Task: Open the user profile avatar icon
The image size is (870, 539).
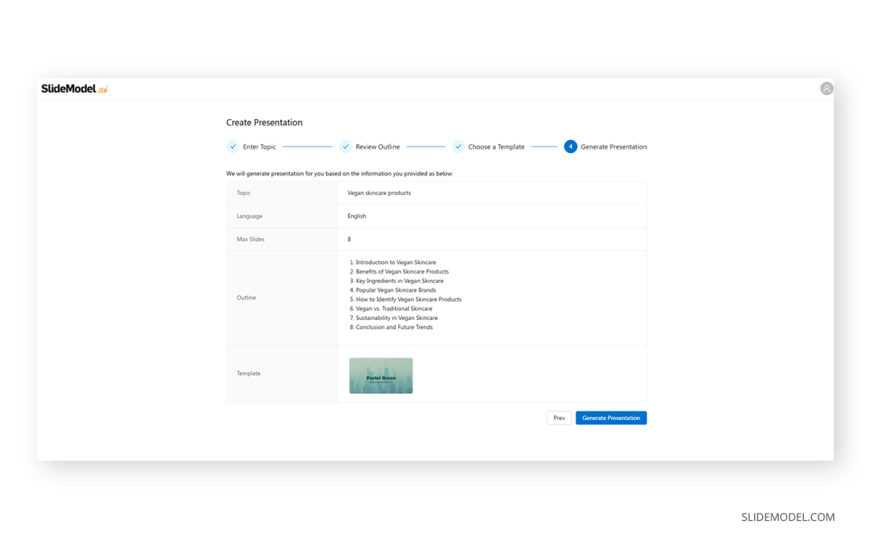Action: tap(826, 89)
